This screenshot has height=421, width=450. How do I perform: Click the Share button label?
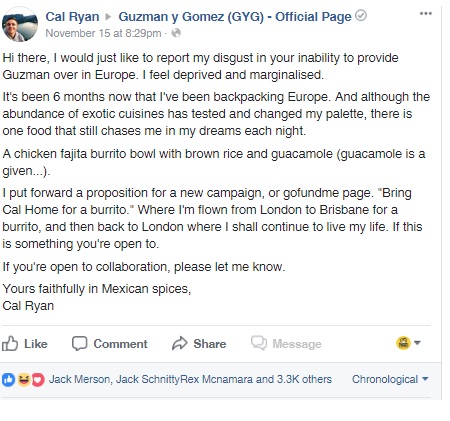pyautogui.click(x=210, y=344)
